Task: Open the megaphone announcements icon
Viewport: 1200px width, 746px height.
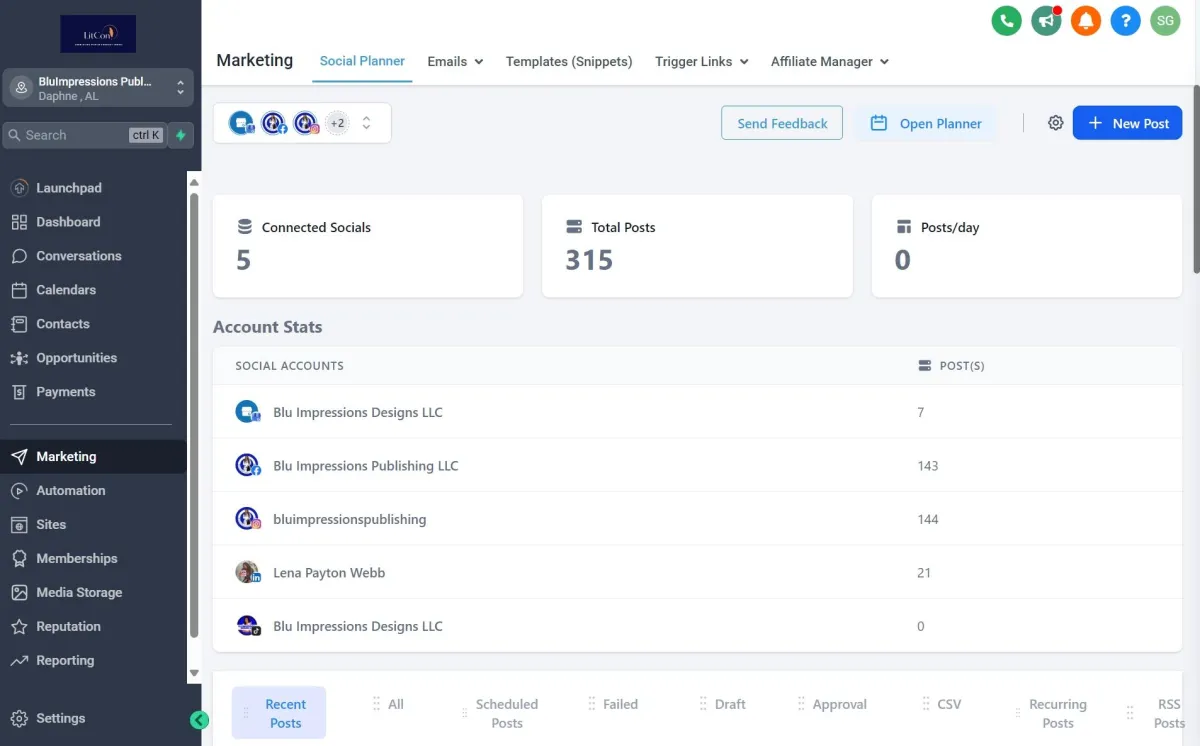Action: click(x=1046, y=20)
